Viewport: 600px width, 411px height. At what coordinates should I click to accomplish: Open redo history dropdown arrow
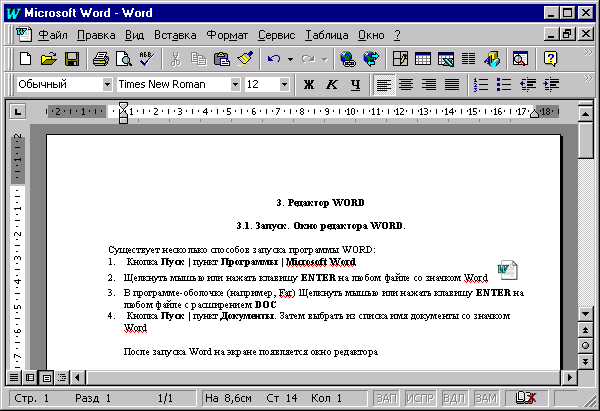(324, 59)
